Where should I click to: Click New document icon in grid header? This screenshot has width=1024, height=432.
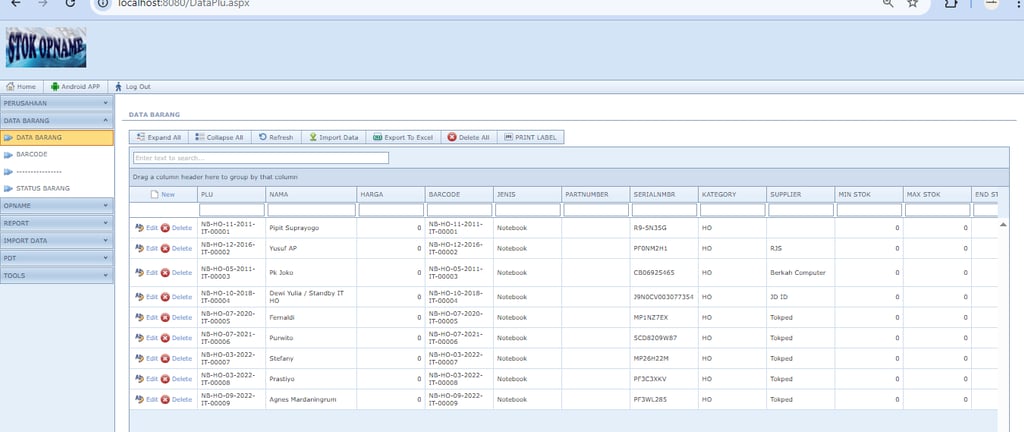click(154, 194)
